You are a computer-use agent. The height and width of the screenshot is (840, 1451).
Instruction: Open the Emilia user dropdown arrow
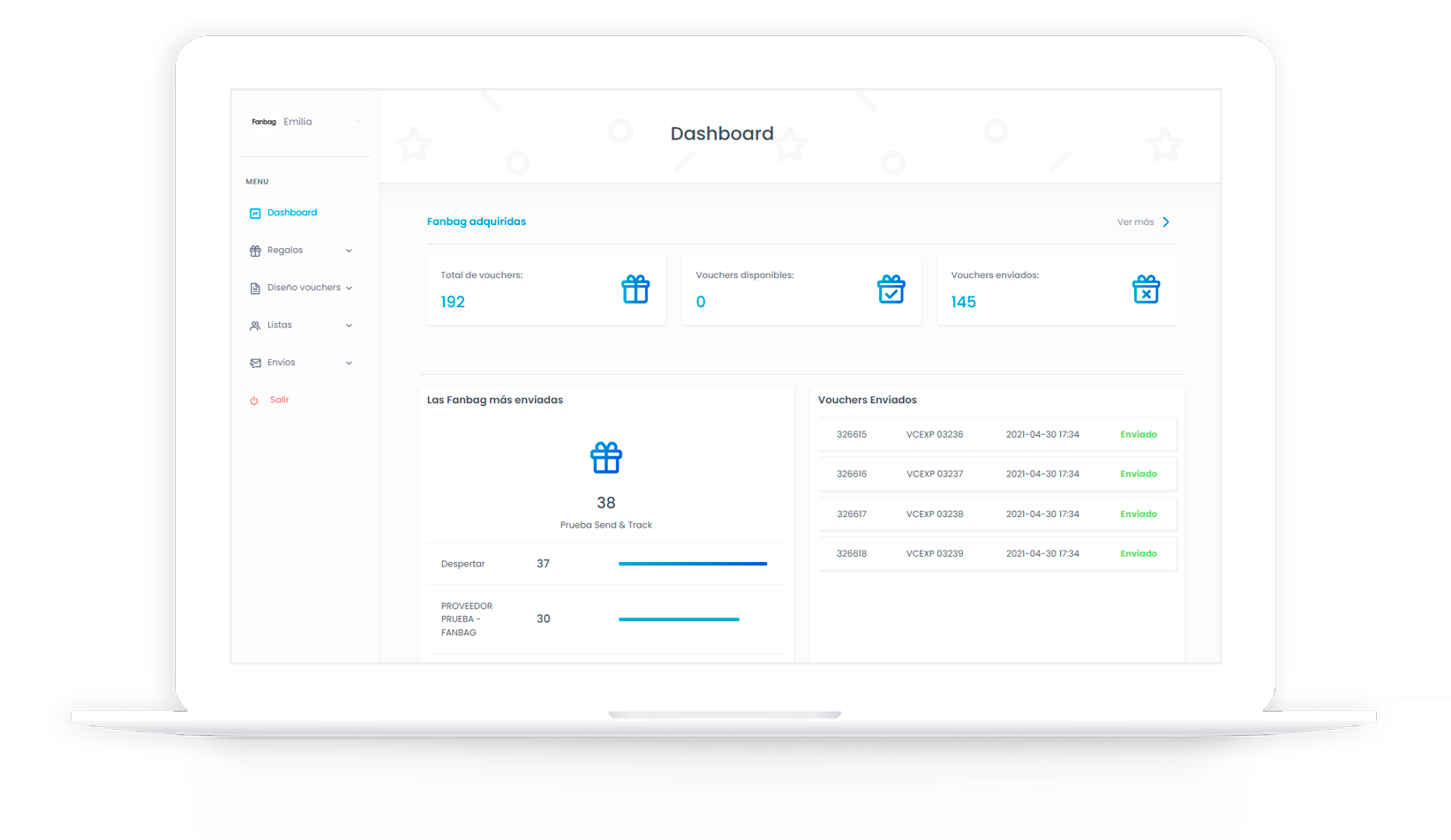(357, 122)
